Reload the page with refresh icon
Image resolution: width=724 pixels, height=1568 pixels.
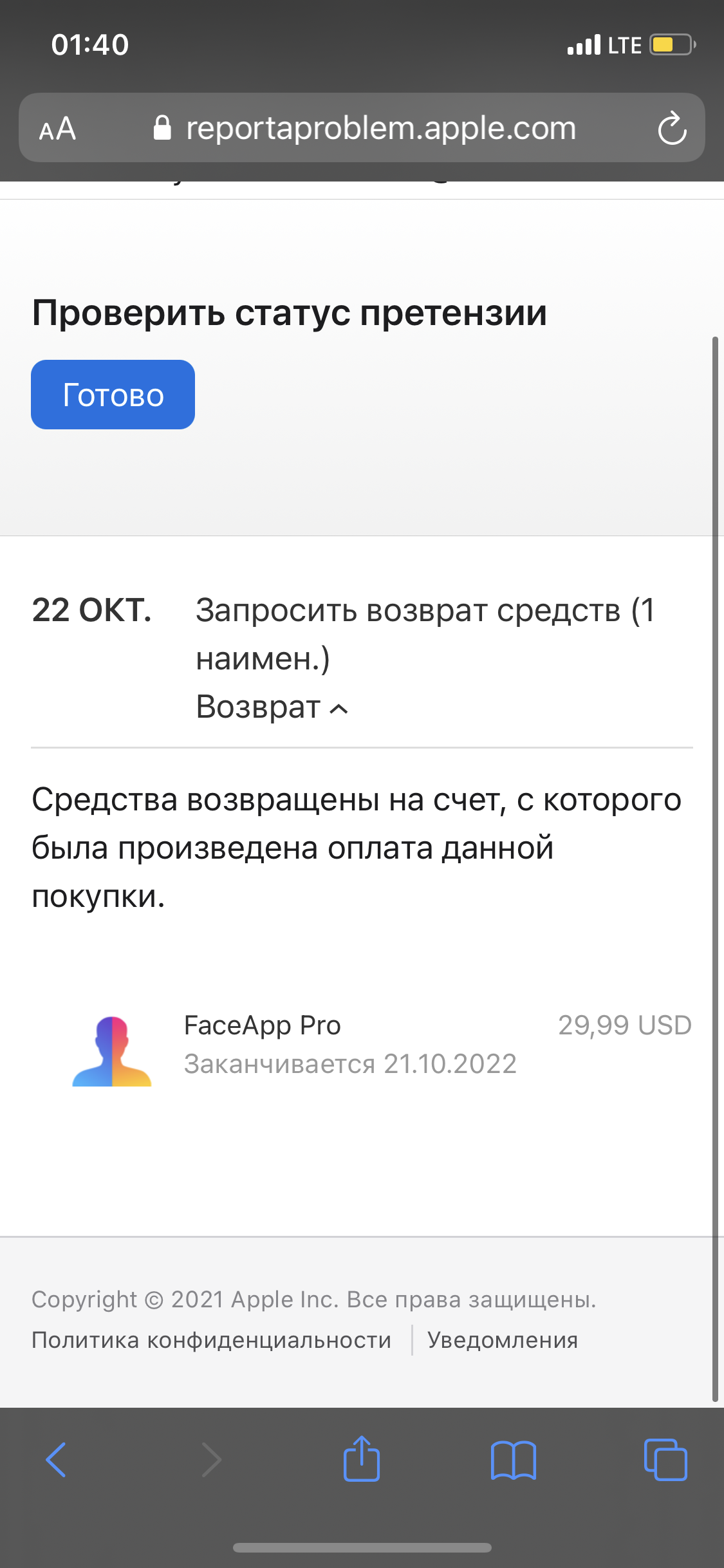[672, 128]
